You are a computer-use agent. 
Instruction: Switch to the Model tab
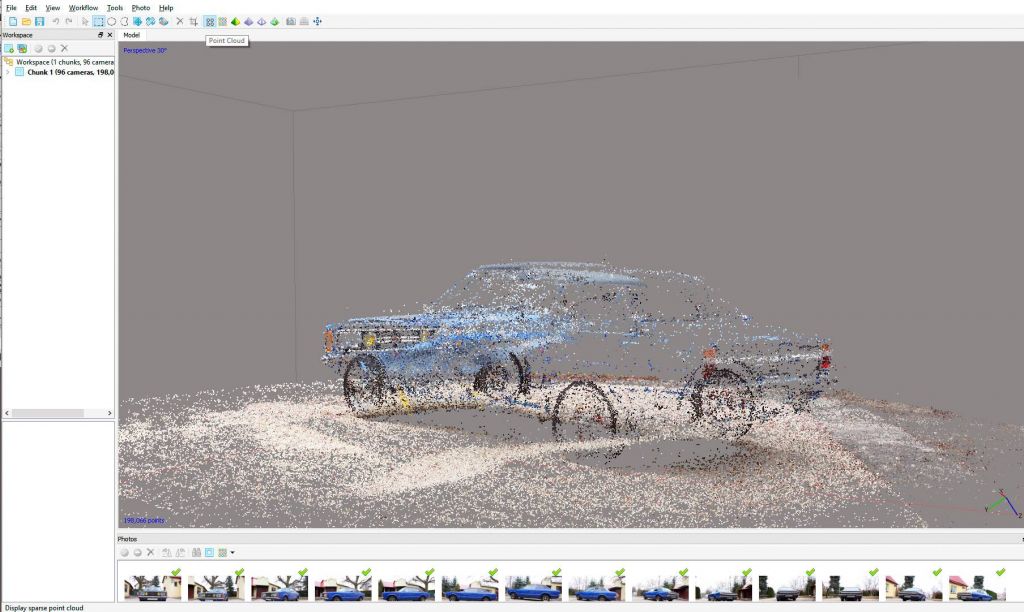131,35
